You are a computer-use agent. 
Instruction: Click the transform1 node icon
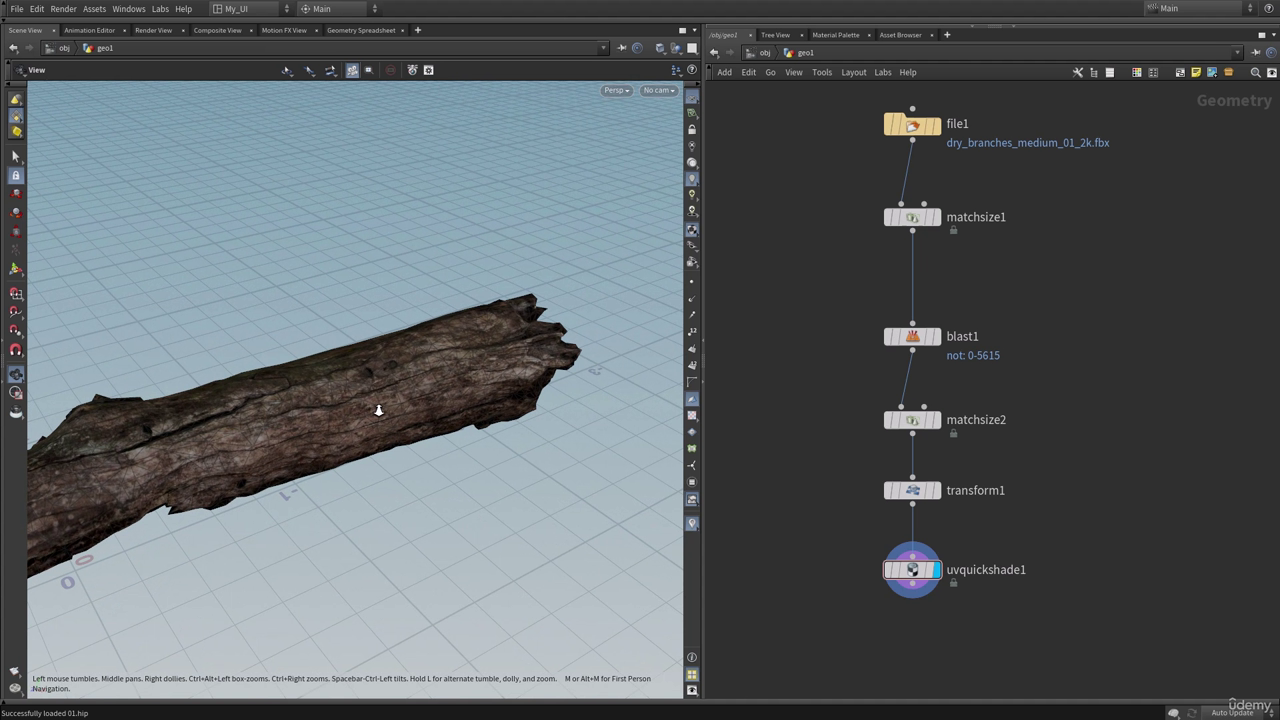point(912,491)
